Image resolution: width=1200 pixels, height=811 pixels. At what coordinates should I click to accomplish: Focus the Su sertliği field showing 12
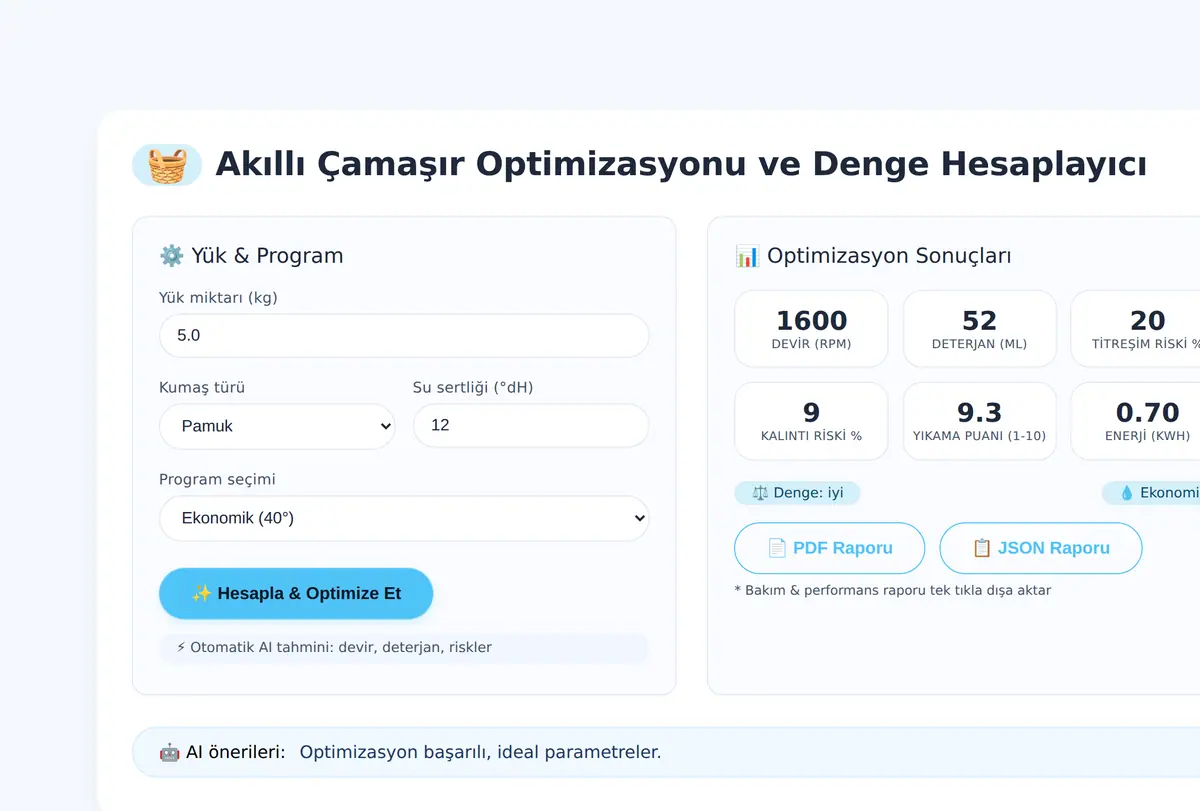click(x=531, y=426)
